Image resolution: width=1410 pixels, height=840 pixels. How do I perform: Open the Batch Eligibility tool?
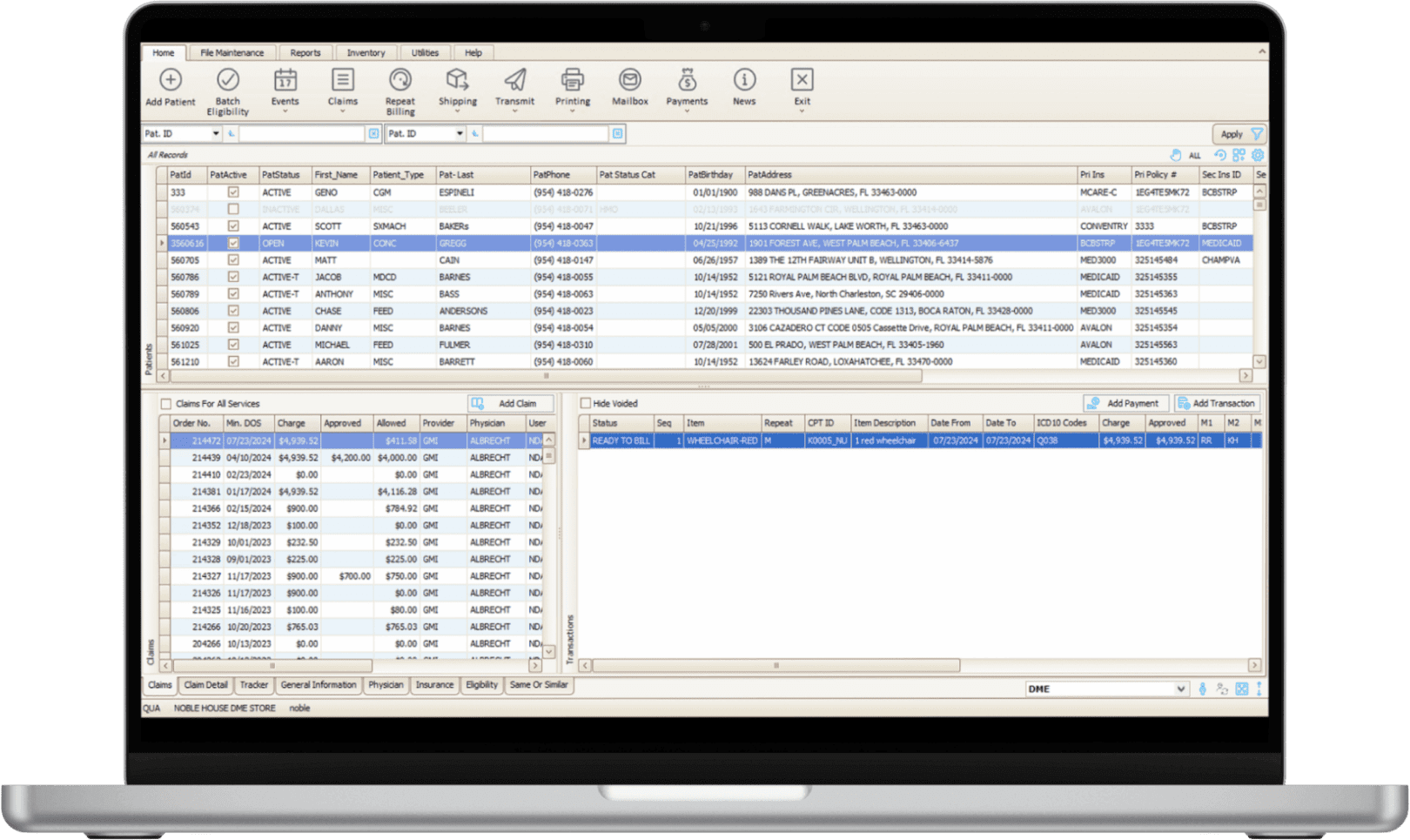(227, 87)
